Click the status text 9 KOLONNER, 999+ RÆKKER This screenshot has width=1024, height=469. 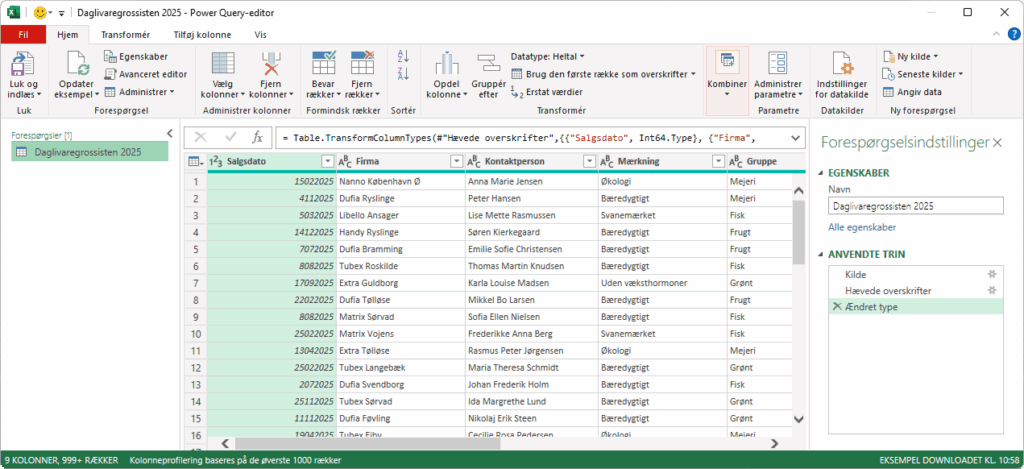point(61,461)
